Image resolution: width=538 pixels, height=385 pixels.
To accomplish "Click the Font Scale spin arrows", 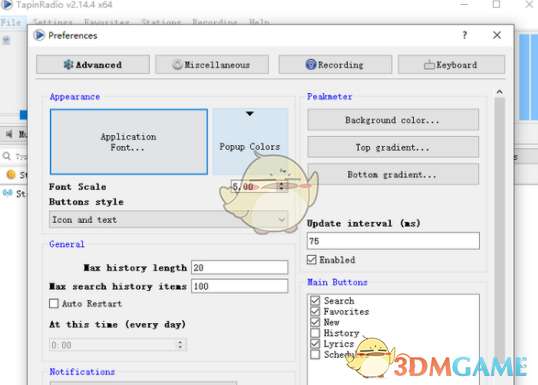I will (282, 186).
